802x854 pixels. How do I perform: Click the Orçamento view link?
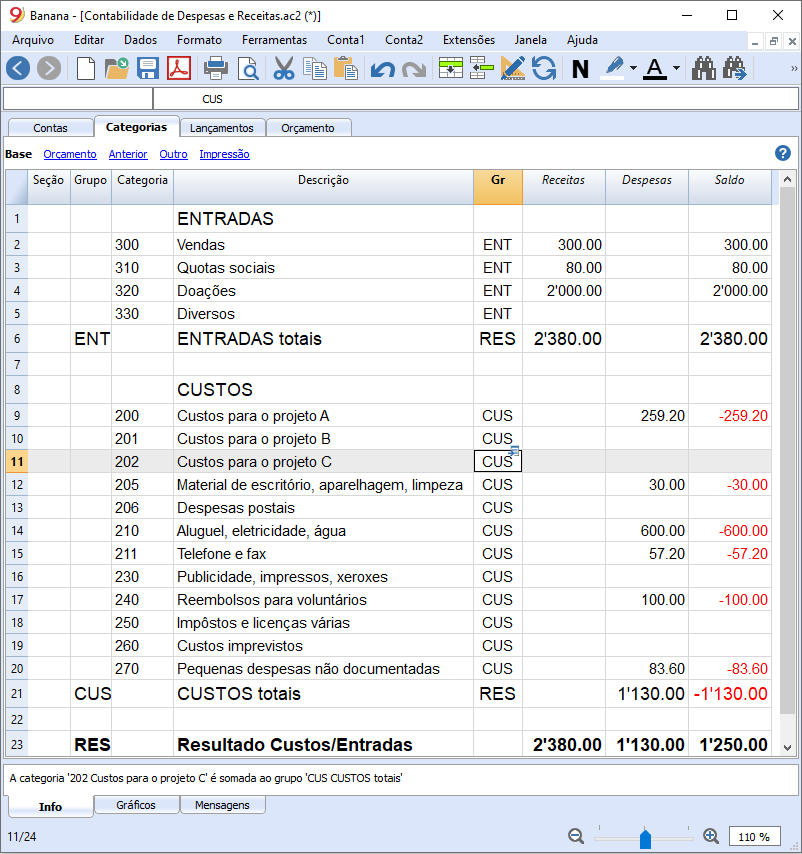[x=70, y=154]
